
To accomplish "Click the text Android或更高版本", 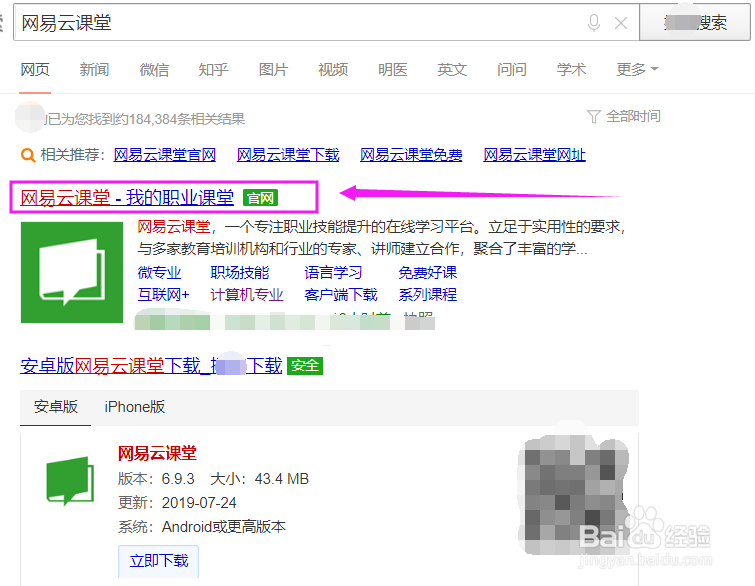I will point(223,527).
